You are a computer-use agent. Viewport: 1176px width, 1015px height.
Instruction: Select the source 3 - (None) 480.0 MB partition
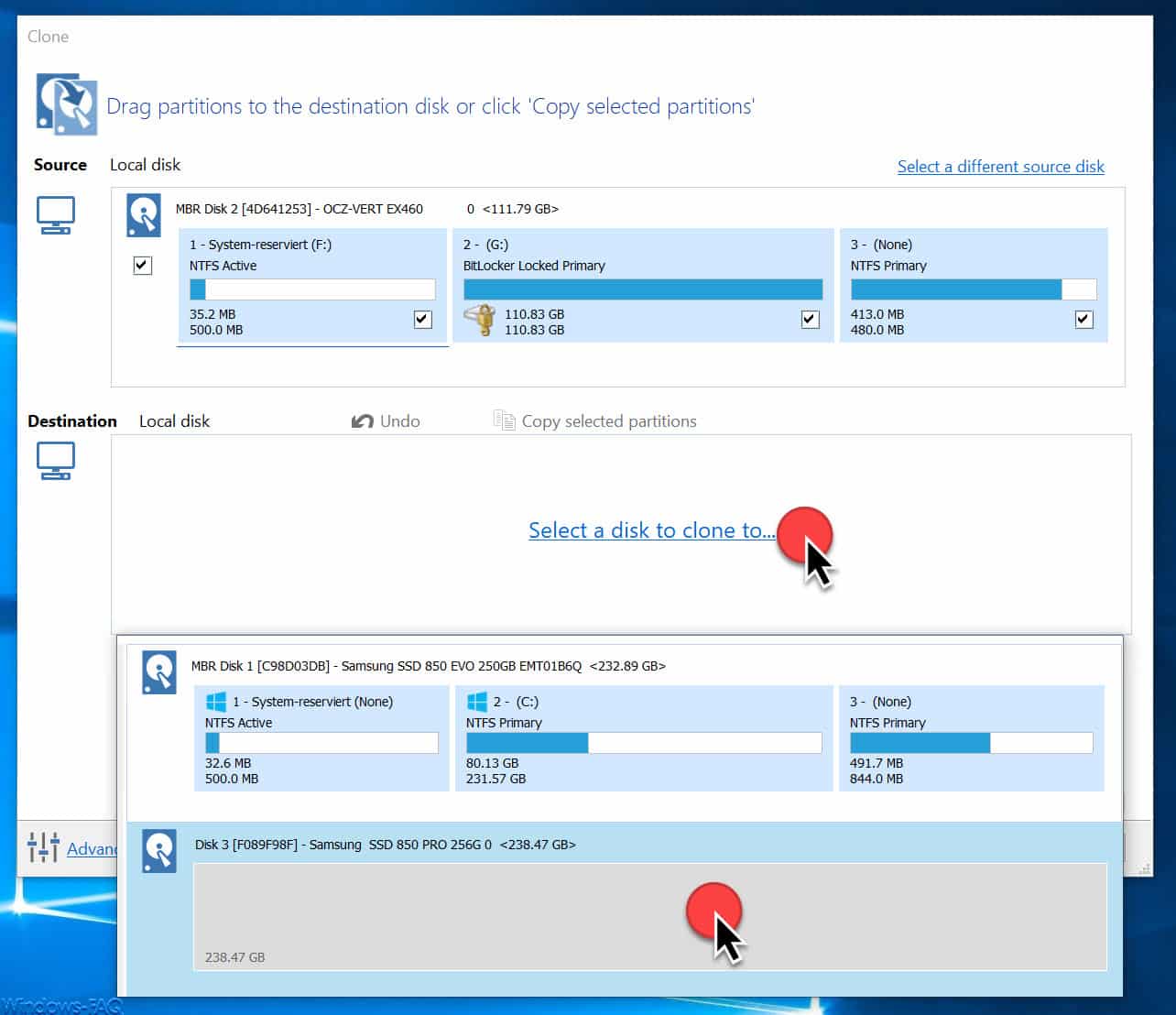[x=974, y=285]
